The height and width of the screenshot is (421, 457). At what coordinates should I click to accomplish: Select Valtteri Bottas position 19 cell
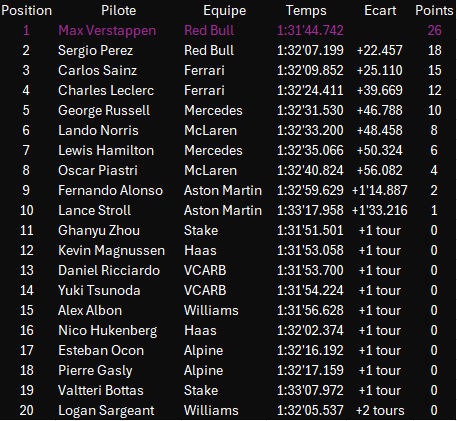(x=27, y=391)
